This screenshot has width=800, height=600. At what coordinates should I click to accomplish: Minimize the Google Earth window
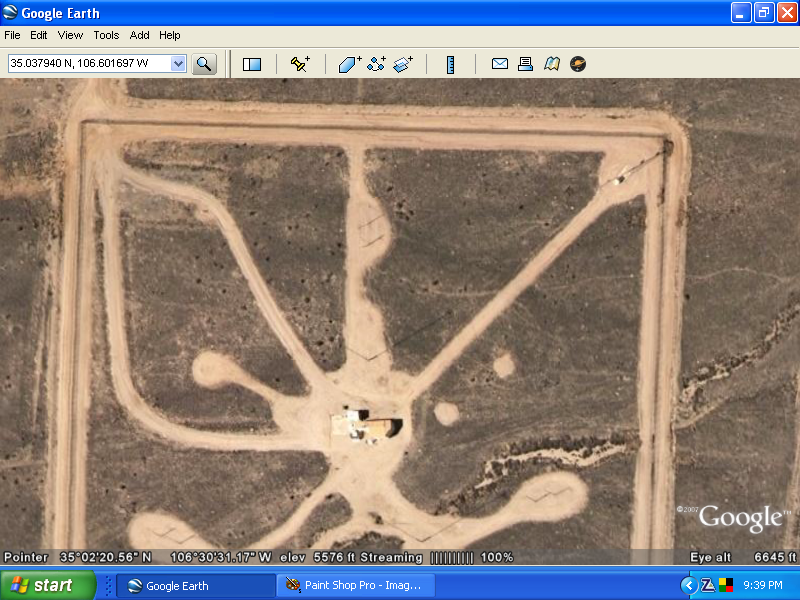pos(740,13)
